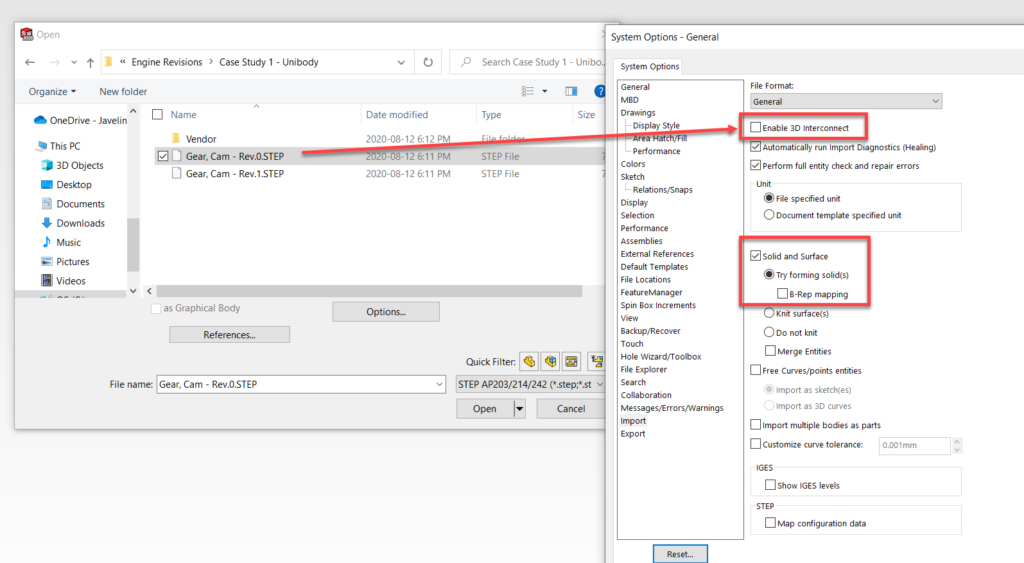Toggle Automatically run Import Diagnostics
Viewport: 1024px width, 563px height.
coord(756,147)
